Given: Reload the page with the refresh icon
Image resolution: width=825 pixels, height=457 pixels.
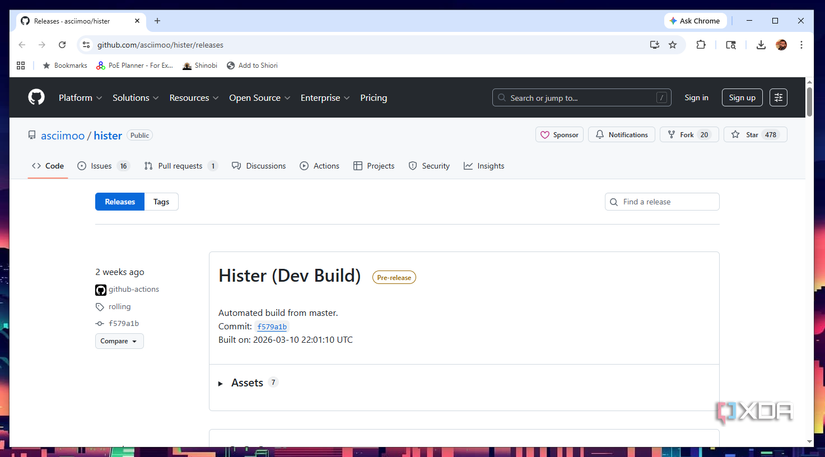Looking at the screenshot, I should [62, 45].
